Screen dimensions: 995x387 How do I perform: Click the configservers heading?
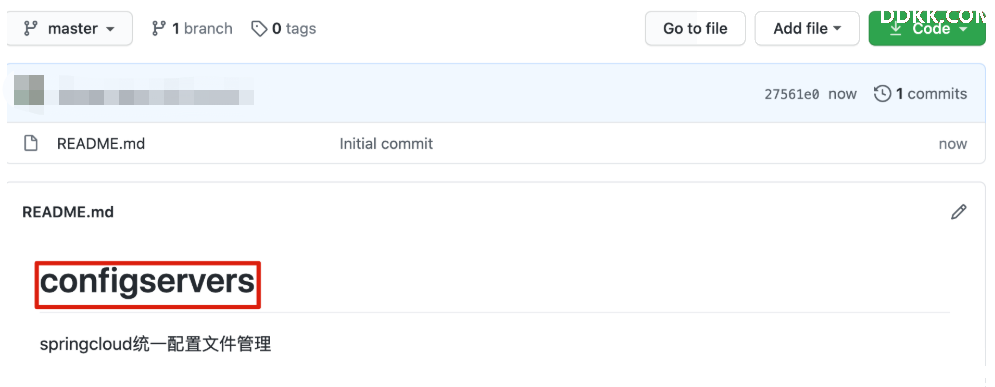[x=147, y=283]
